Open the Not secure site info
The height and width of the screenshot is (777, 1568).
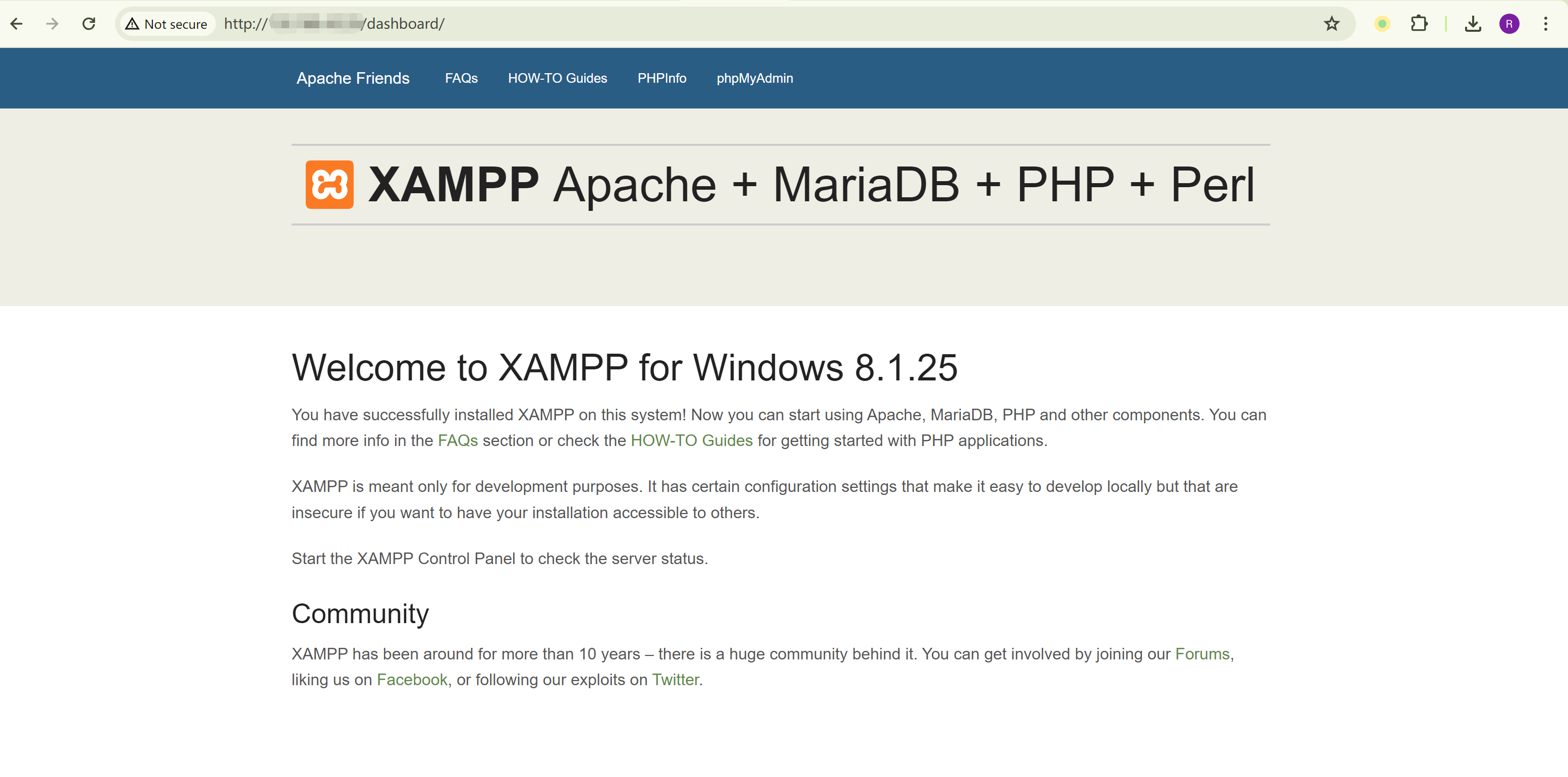(x=166, y=24)
